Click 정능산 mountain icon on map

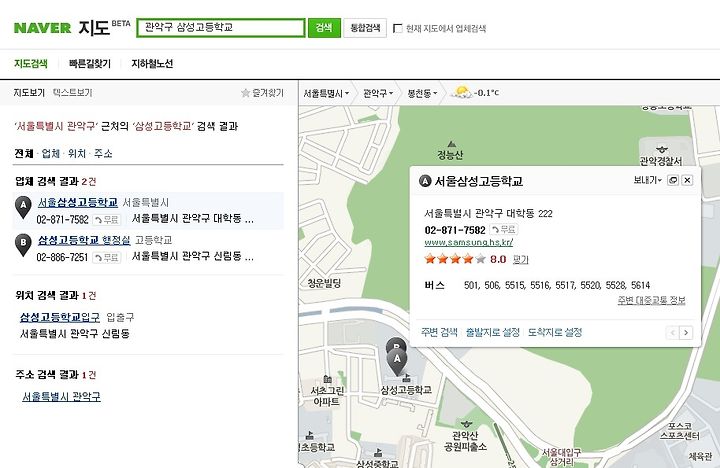click(452, 144)
